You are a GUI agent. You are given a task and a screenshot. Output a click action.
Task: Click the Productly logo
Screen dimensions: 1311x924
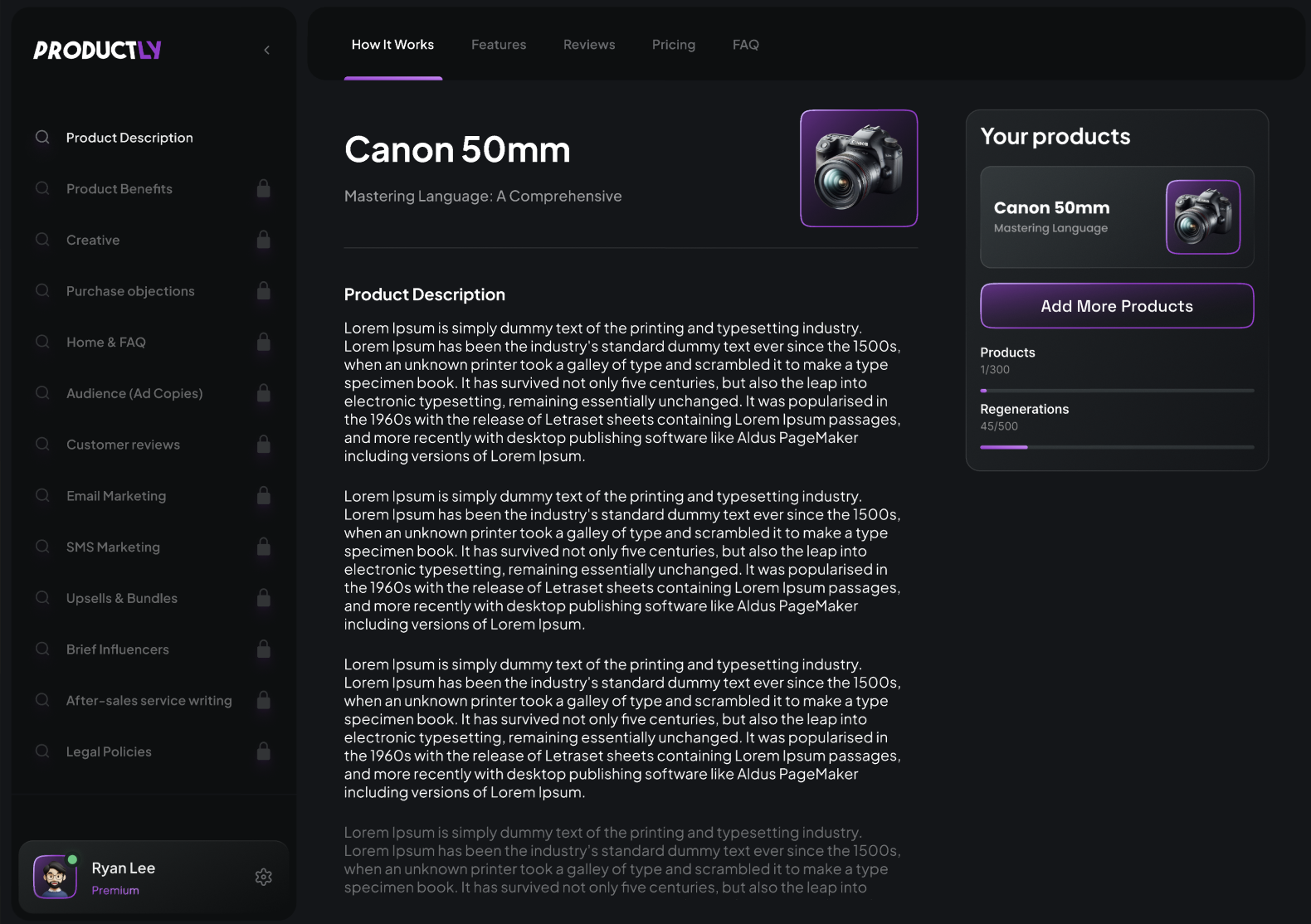(x=97, y=50)
